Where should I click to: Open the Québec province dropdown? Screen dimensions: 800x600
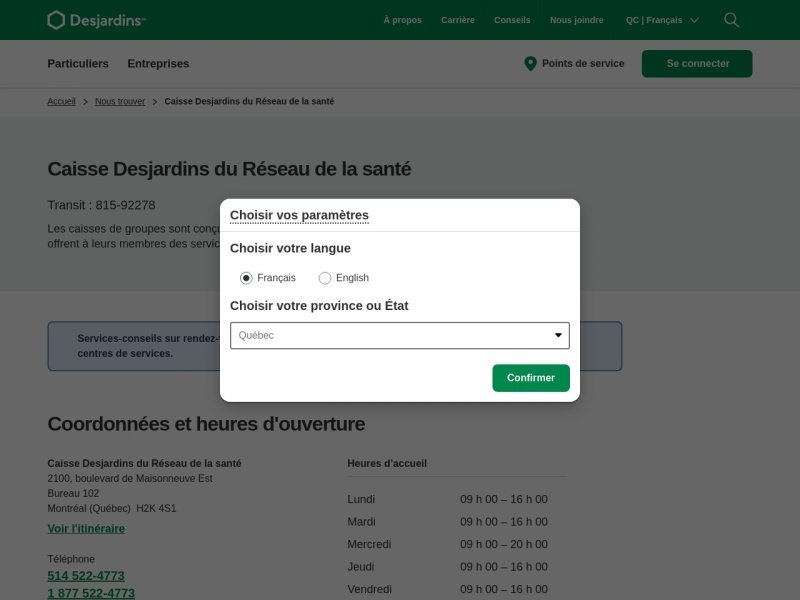click(399, 336)
